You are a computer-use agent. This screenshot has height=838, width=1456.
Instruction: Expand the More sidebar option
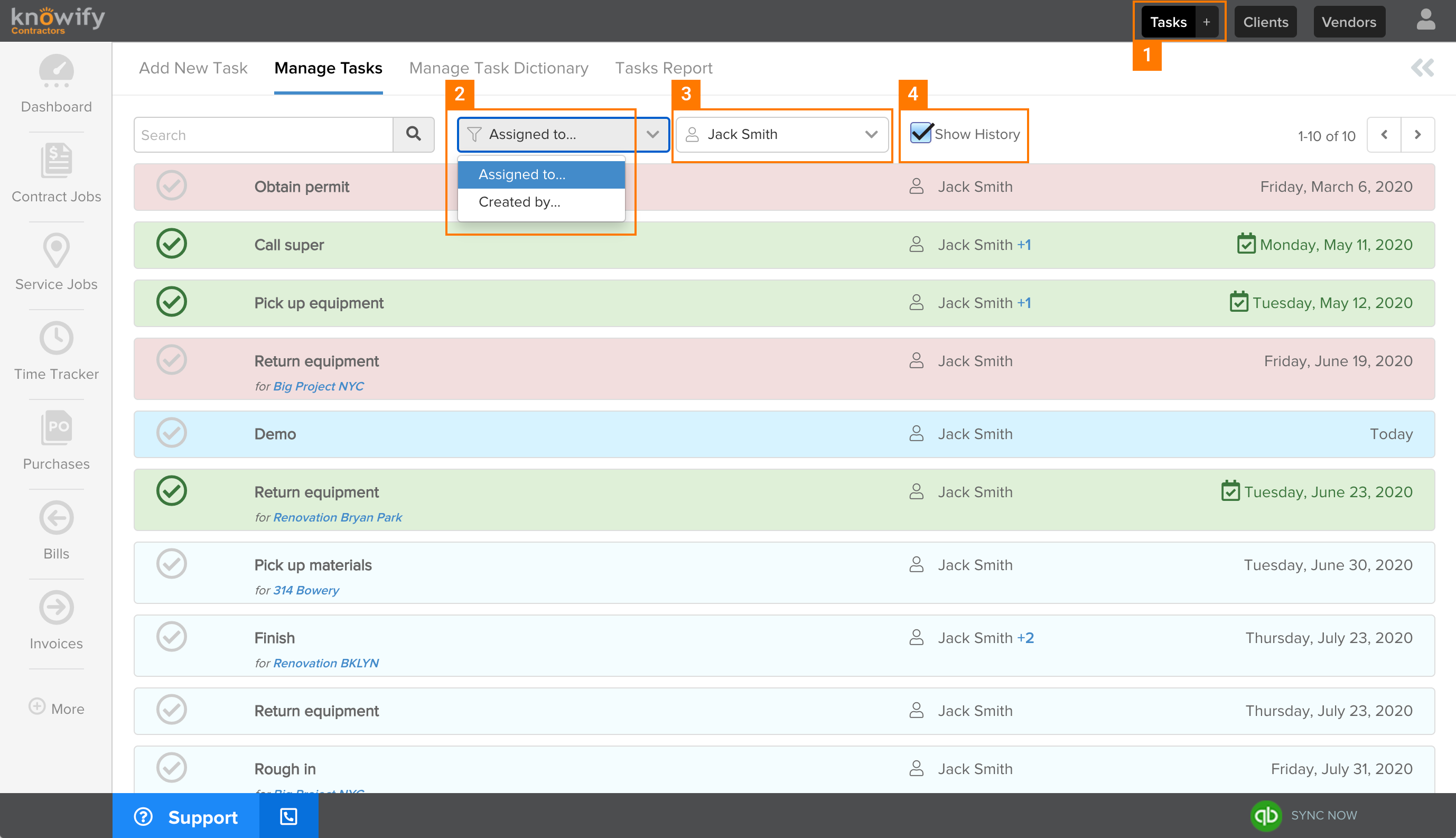point(57,708)
